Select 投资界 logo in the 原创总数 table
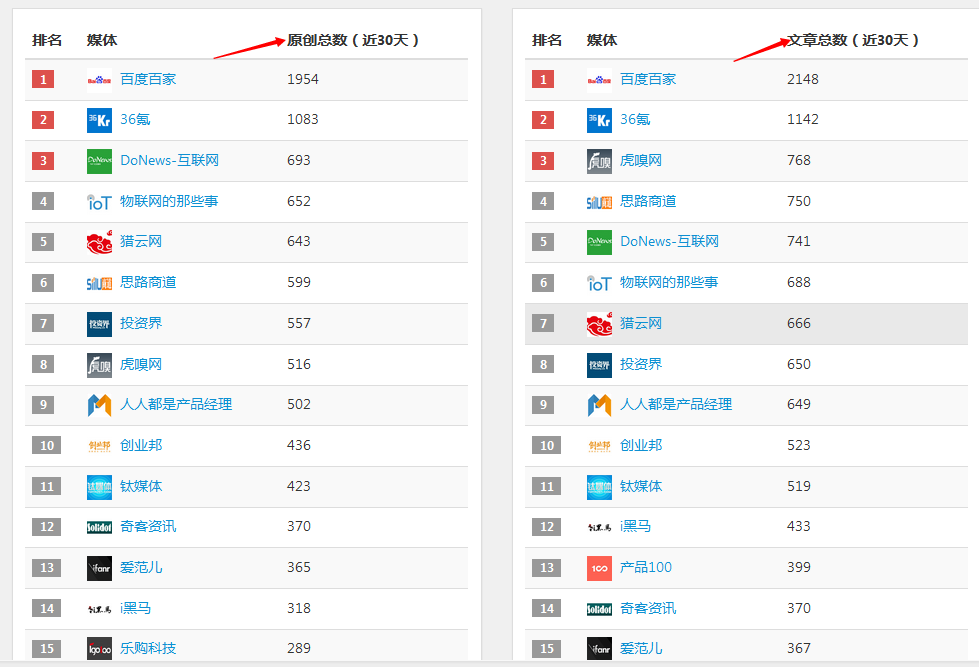Screen dimensions: 979x667 tap(99, 324)
